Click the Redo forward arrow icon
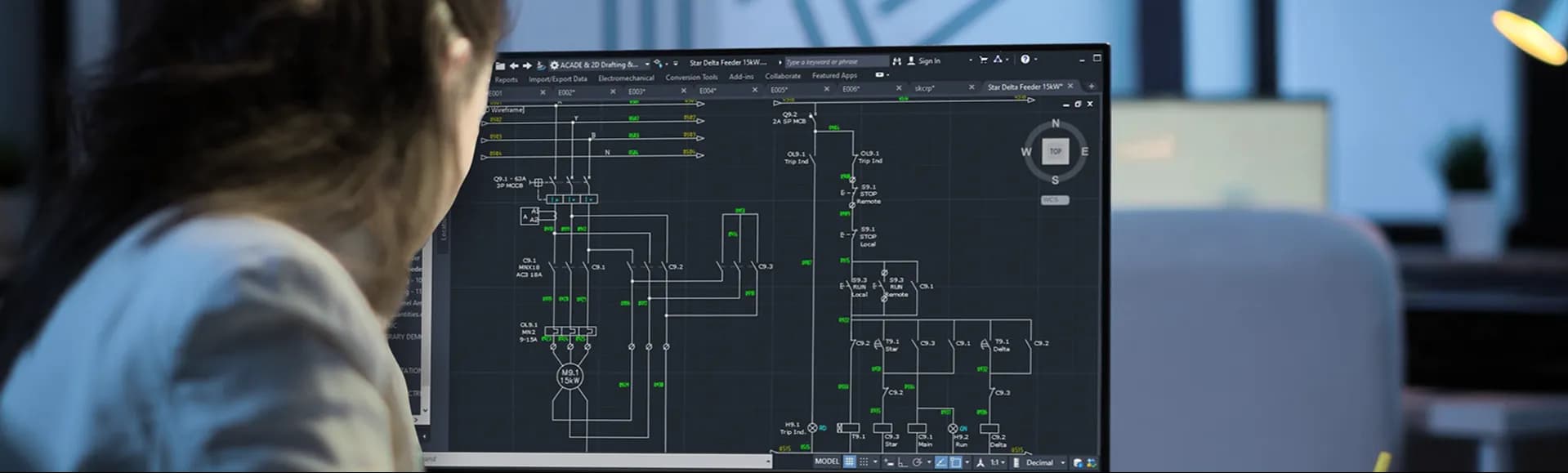The width and height of the screenshot is (1568, 473). 527,65
